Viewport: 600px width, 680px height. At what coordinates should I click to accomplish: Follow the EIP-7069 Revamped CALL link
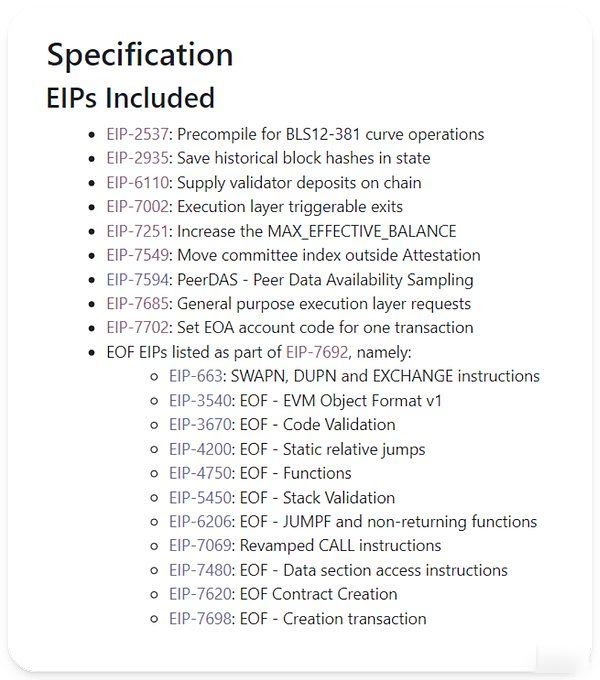tap(200, 546)
